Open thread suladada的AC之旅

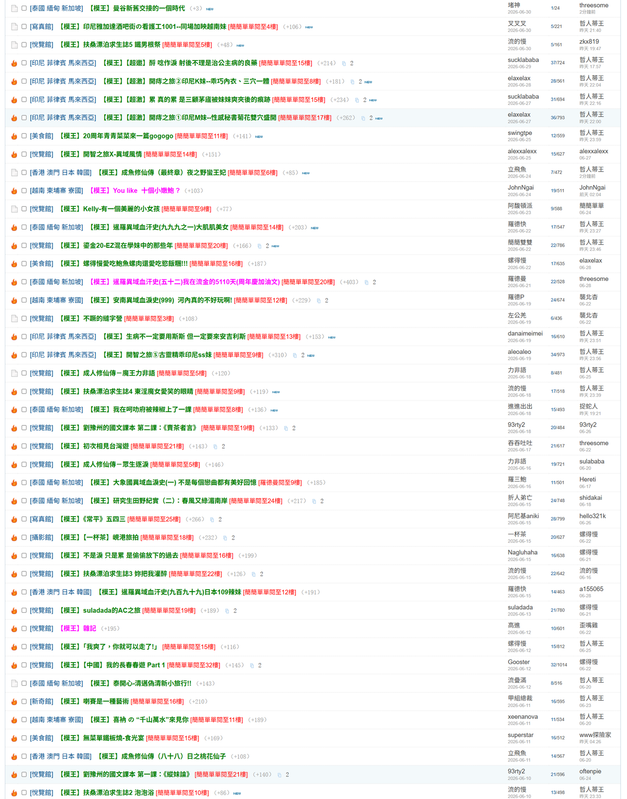99,611
